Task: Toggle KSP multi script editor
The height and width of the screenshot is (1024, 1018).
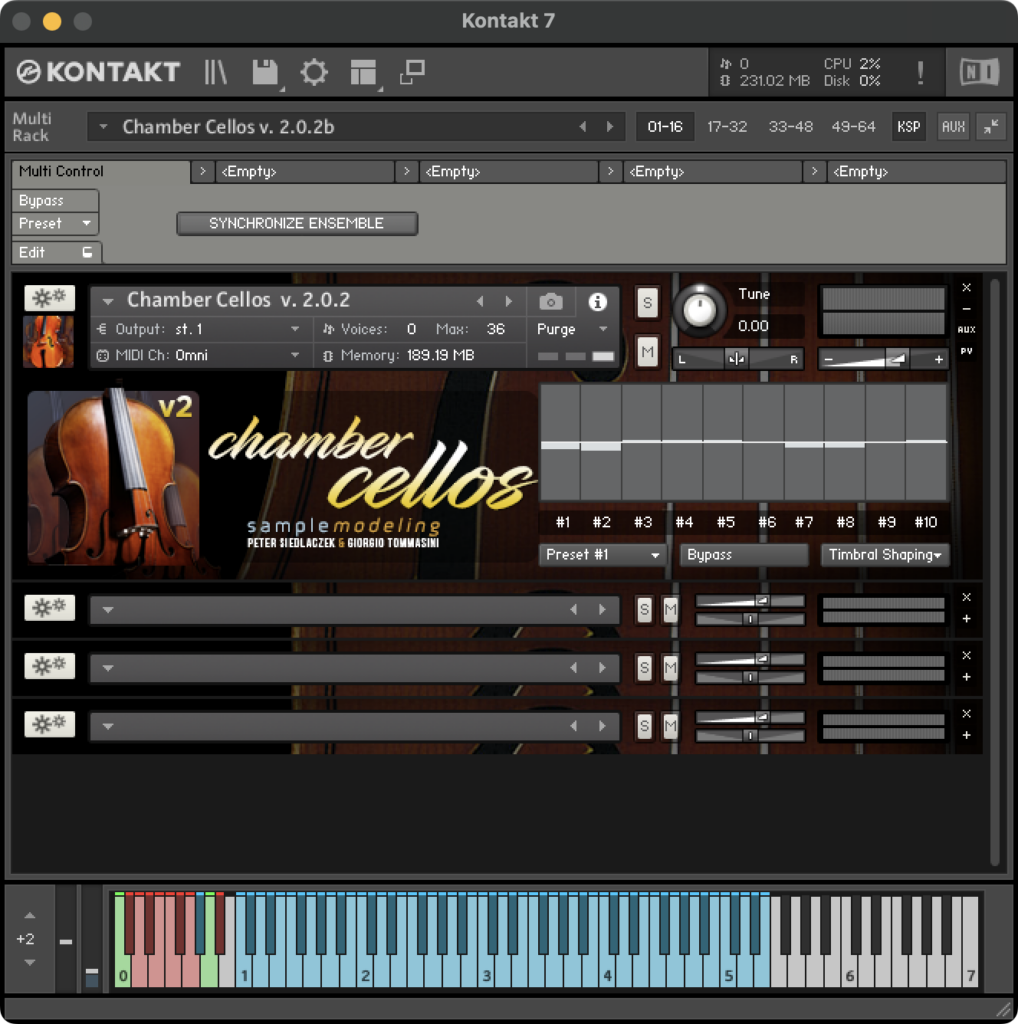Action: [908, 127]
